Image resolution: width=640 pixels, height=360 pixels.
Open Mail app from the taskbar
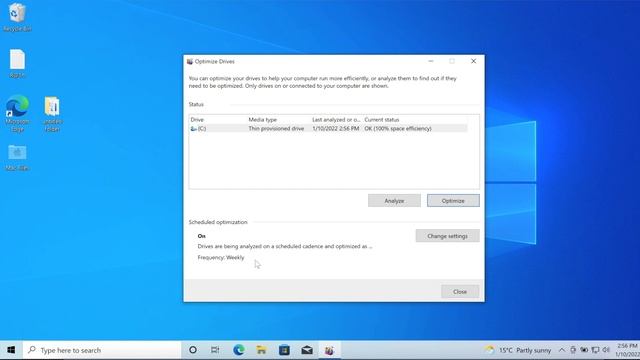click(x=307, y=350)
